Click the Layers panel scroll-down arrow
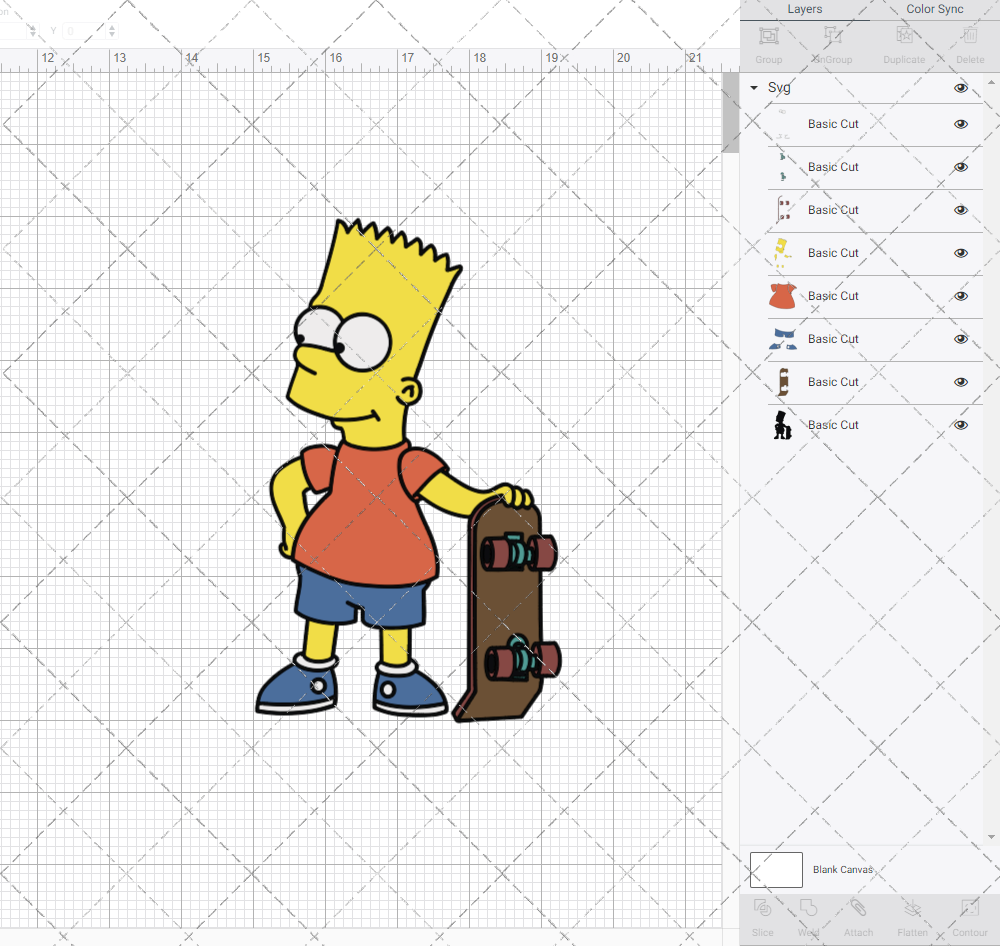Viewport: 1000px width, 946px height. (x=991, y=838)
